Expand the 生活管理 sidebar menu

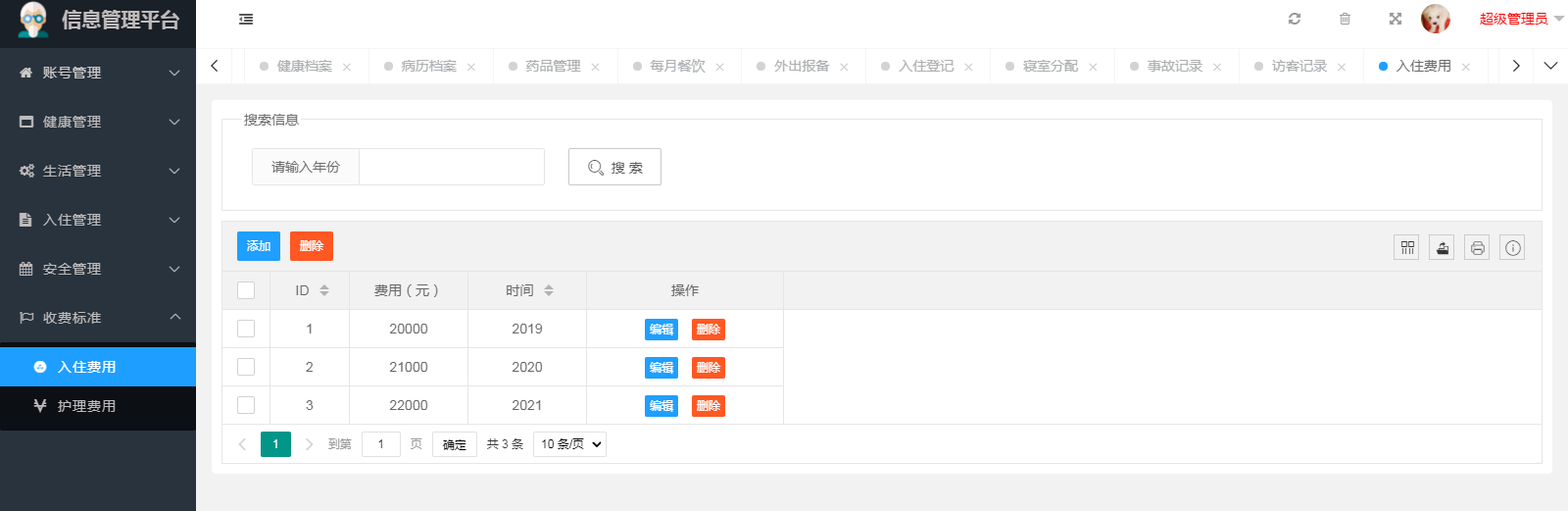[98, 171]
